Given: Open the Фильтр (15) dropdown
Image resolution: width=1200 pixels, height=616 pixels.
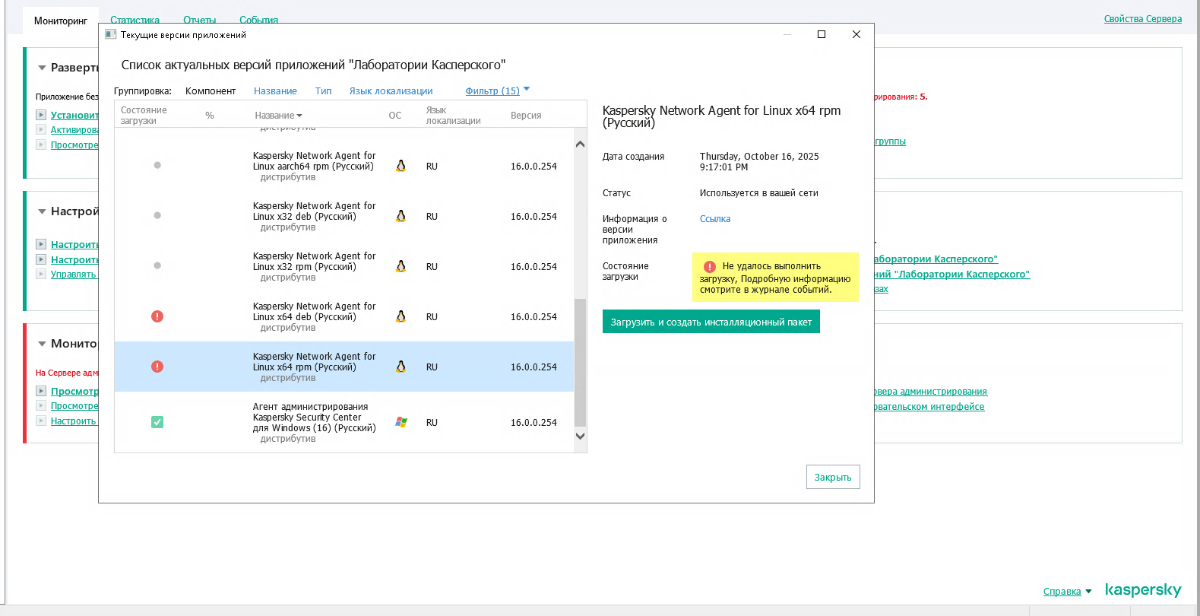Looking at the screenshot, I should coord(496,91).
